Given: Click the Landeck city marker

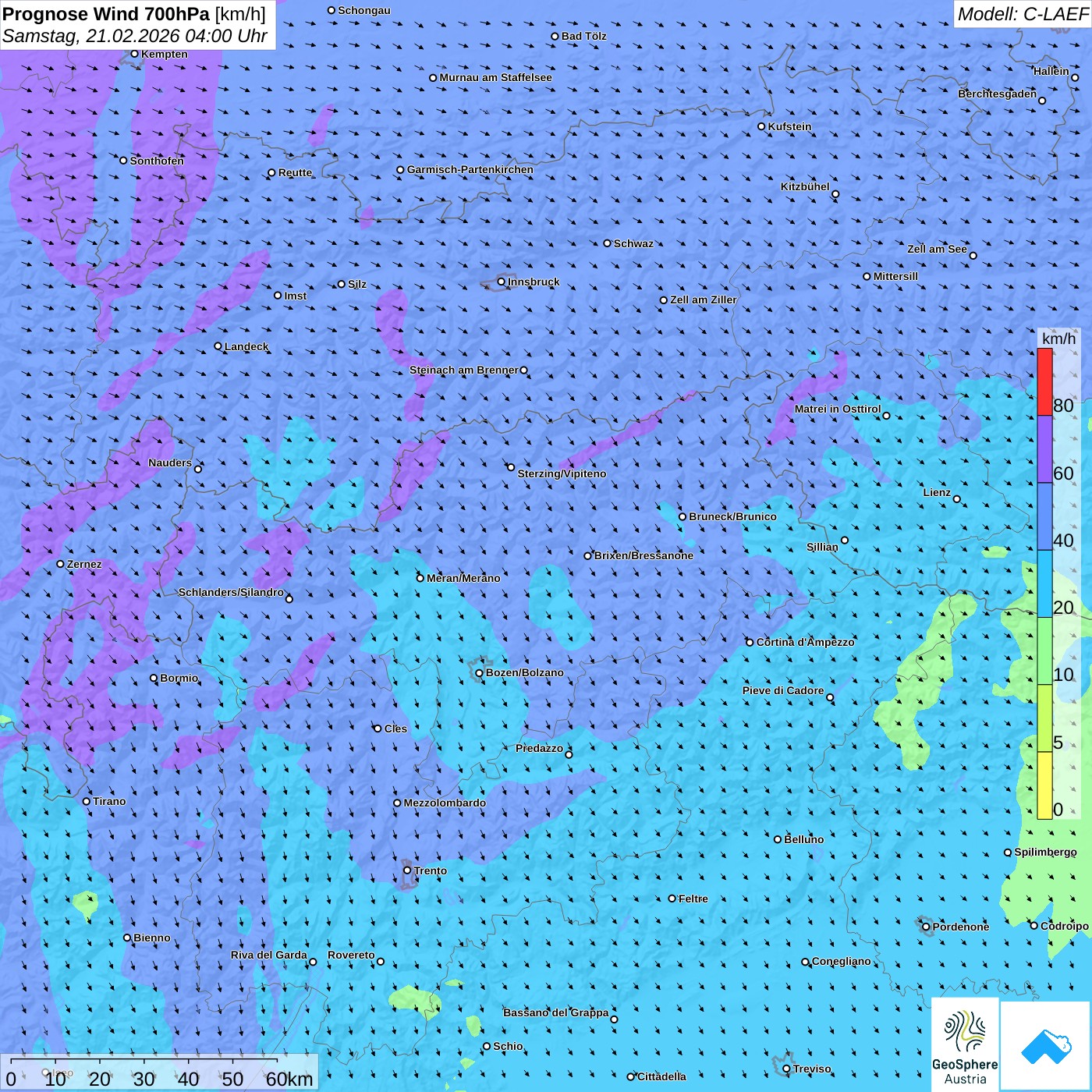Looking at the screenshot, I should pos(218,346).
